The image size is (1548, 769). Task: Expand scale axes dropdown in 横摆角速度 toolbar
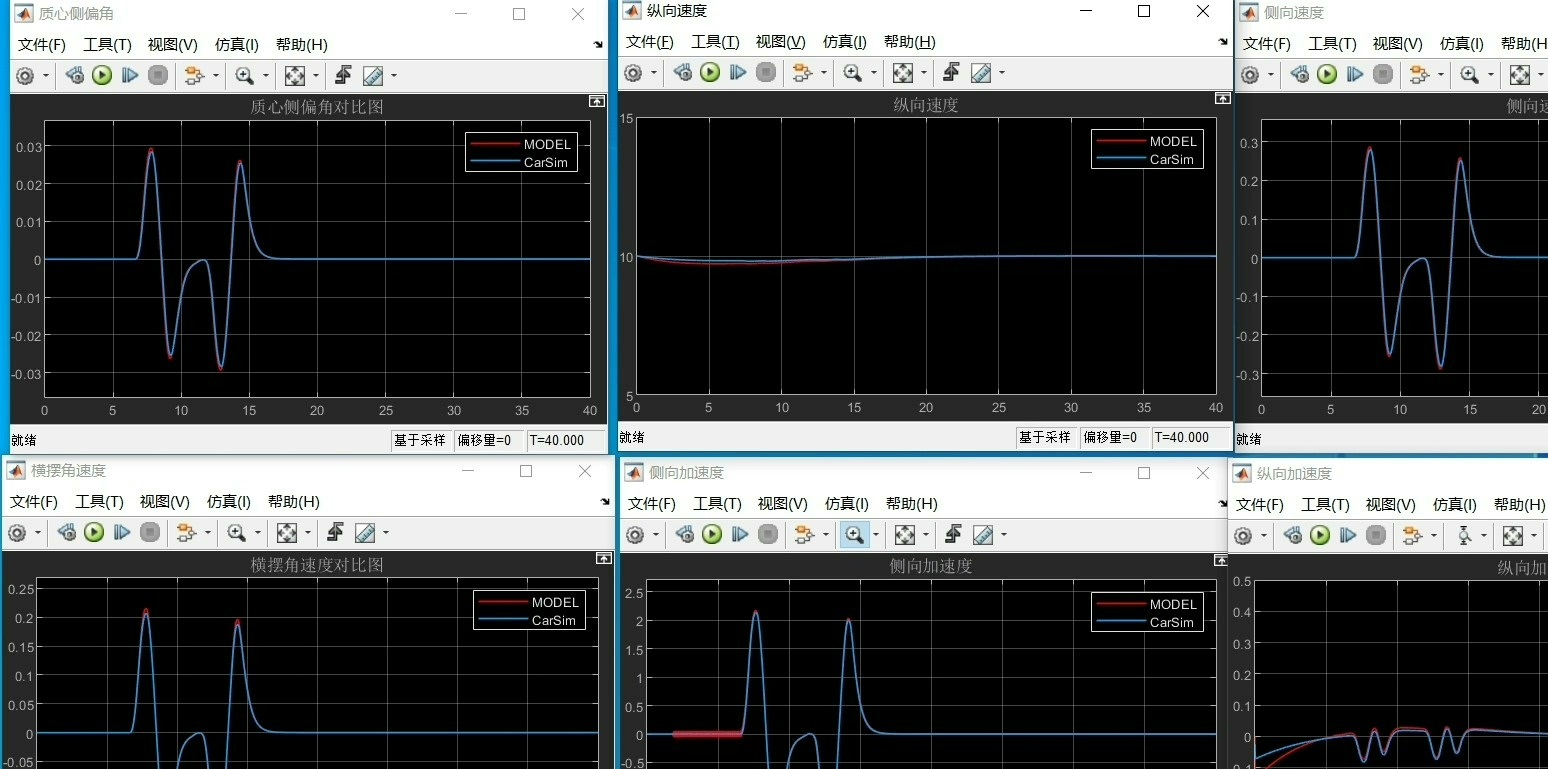pyautogui.click(x=307, y=534)
